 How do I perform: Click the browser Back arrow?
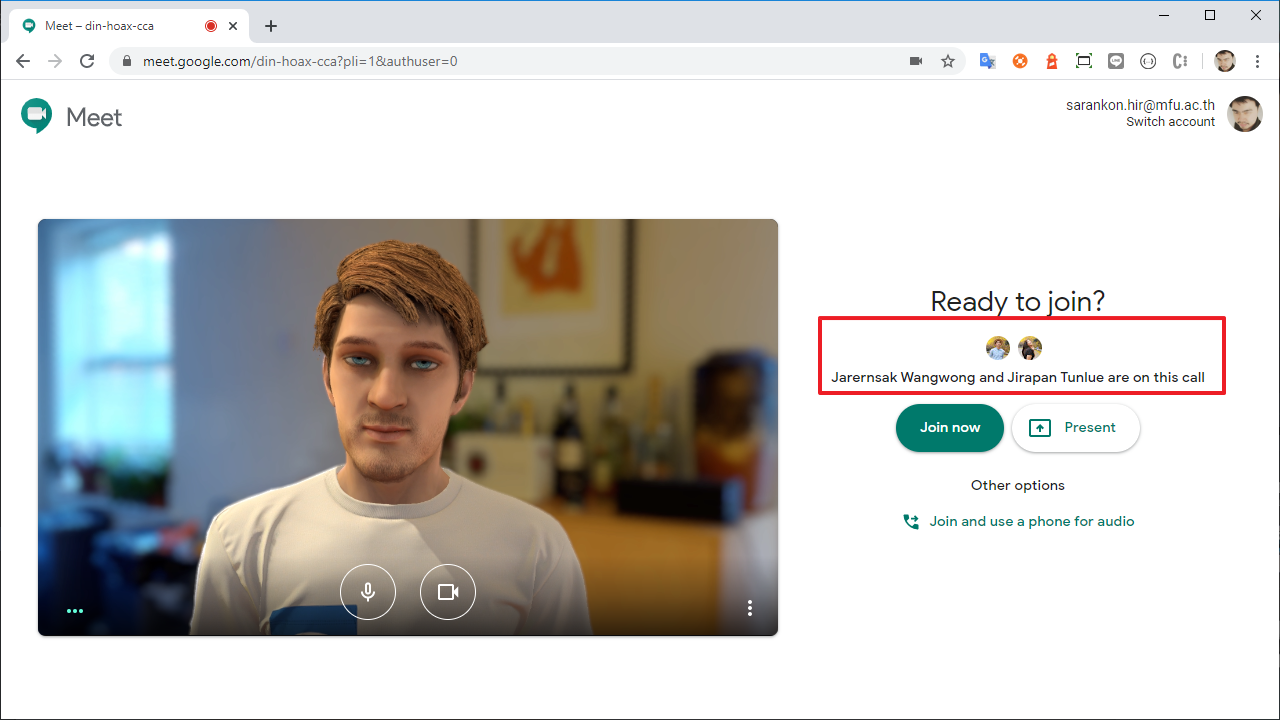23,61
